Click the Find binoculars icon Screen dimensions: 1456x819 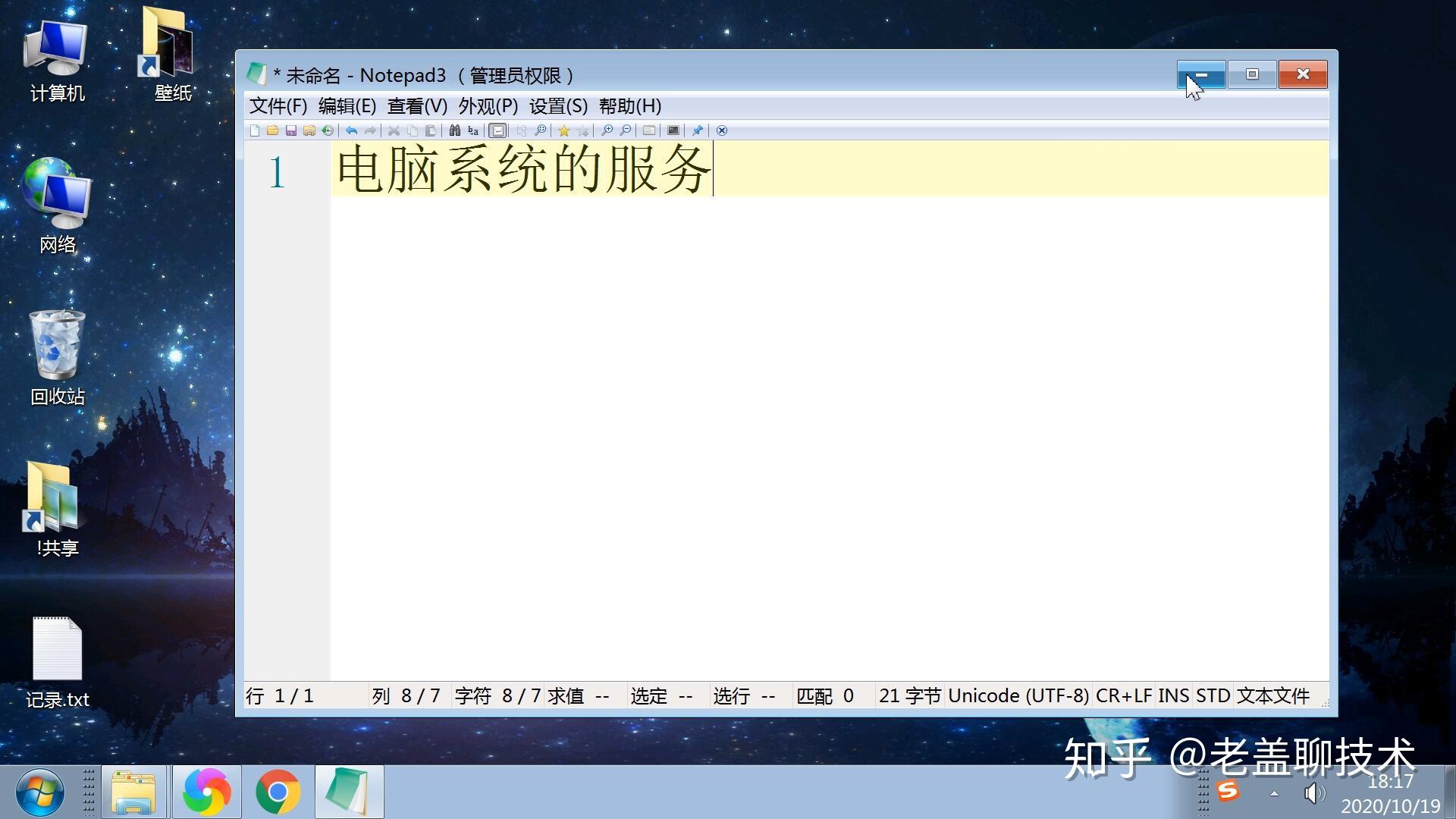(455, 130)
